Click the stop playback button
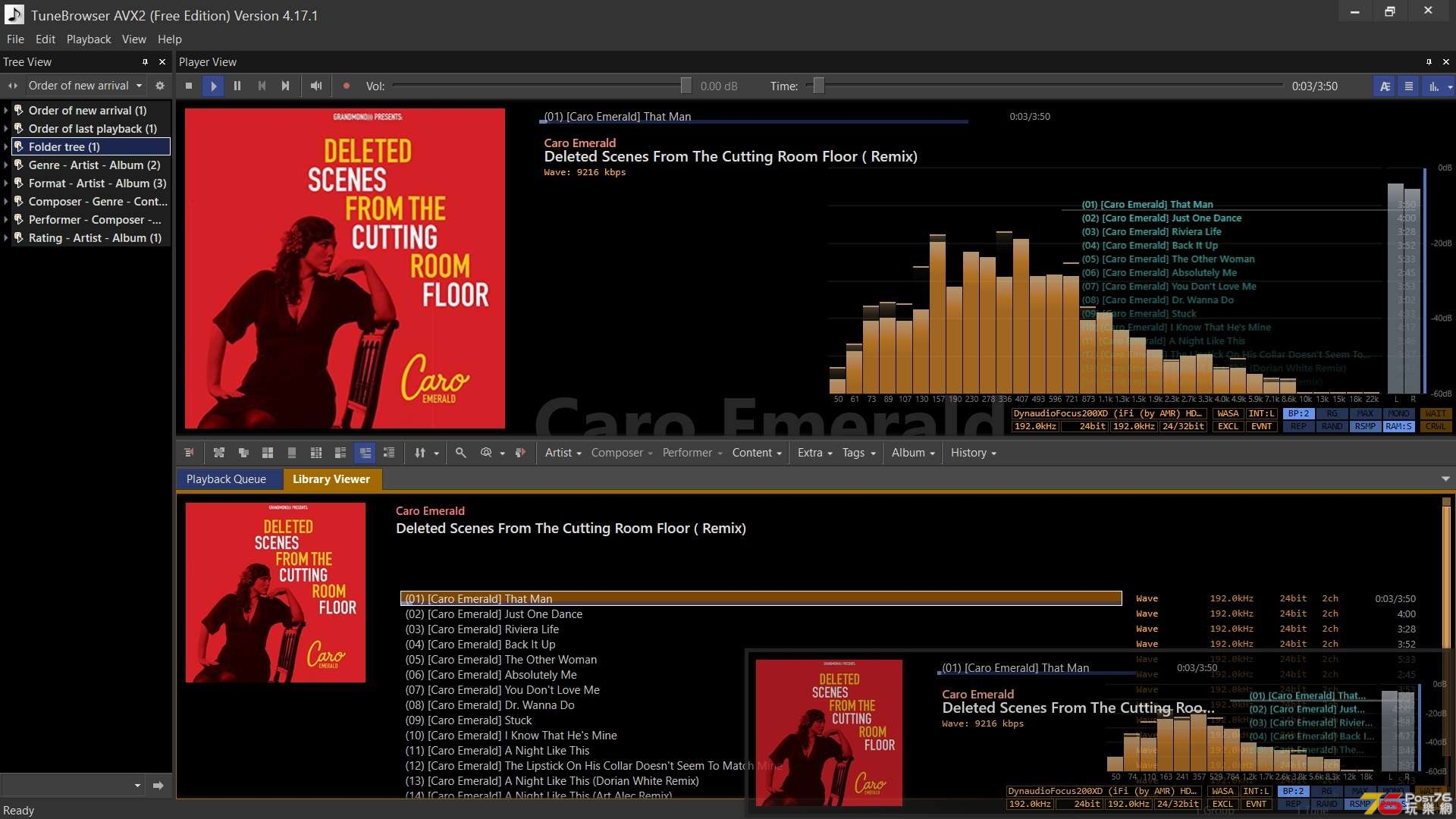1456x819 pixels. (189, 86)
